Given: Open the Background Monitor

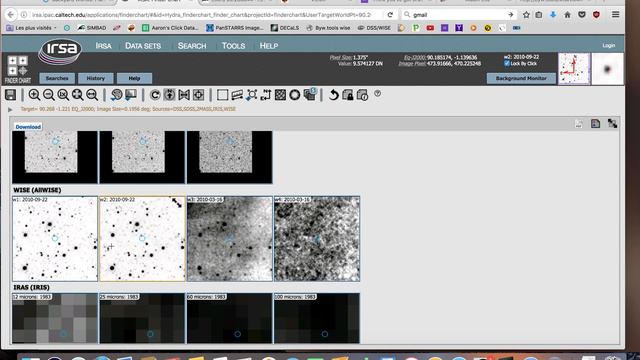Looking at the screenshot, I should [x=521, y=78].
